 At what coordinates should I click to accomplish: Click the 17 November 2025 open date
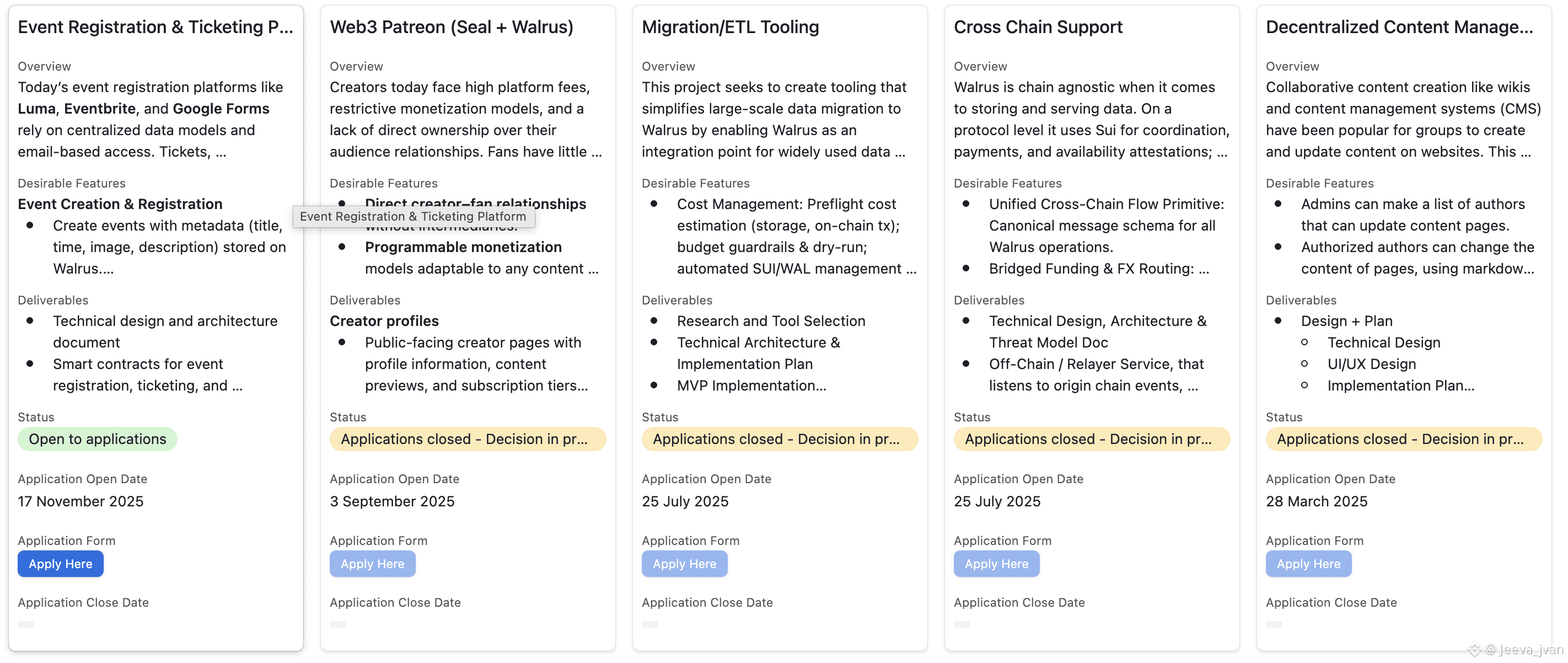(x=80, y=501)
